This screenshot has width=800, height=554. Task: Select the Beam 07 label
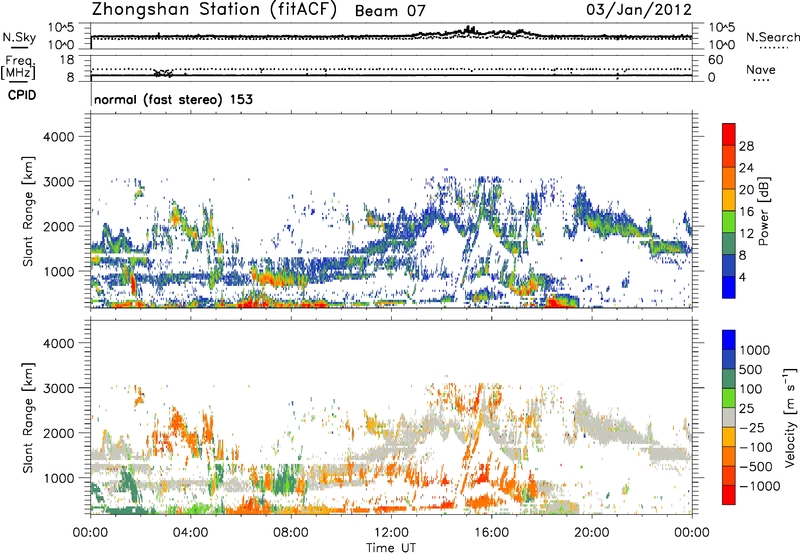[x=390, y=11]
